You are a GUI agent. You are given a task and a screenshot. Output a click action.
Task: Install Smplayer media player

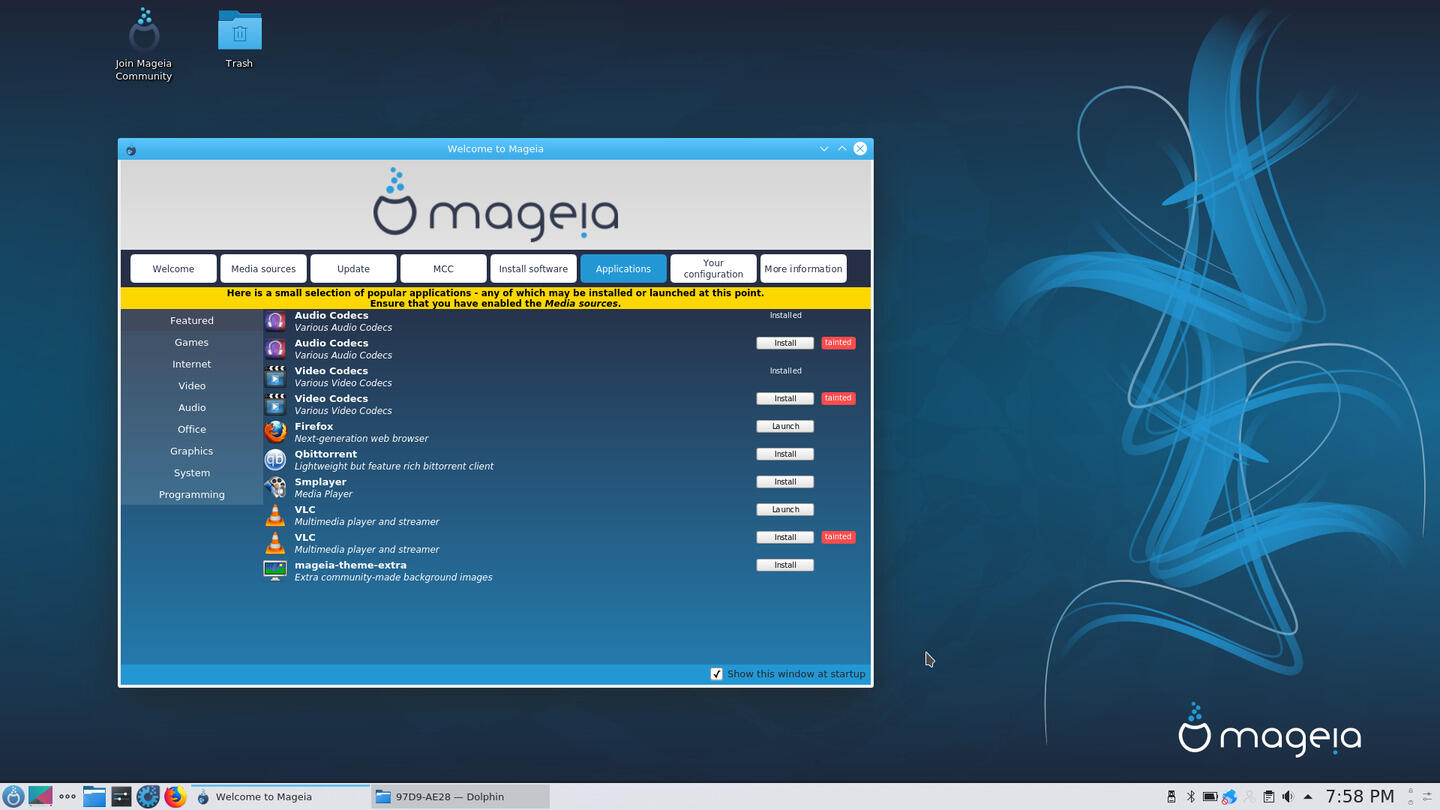785,482
